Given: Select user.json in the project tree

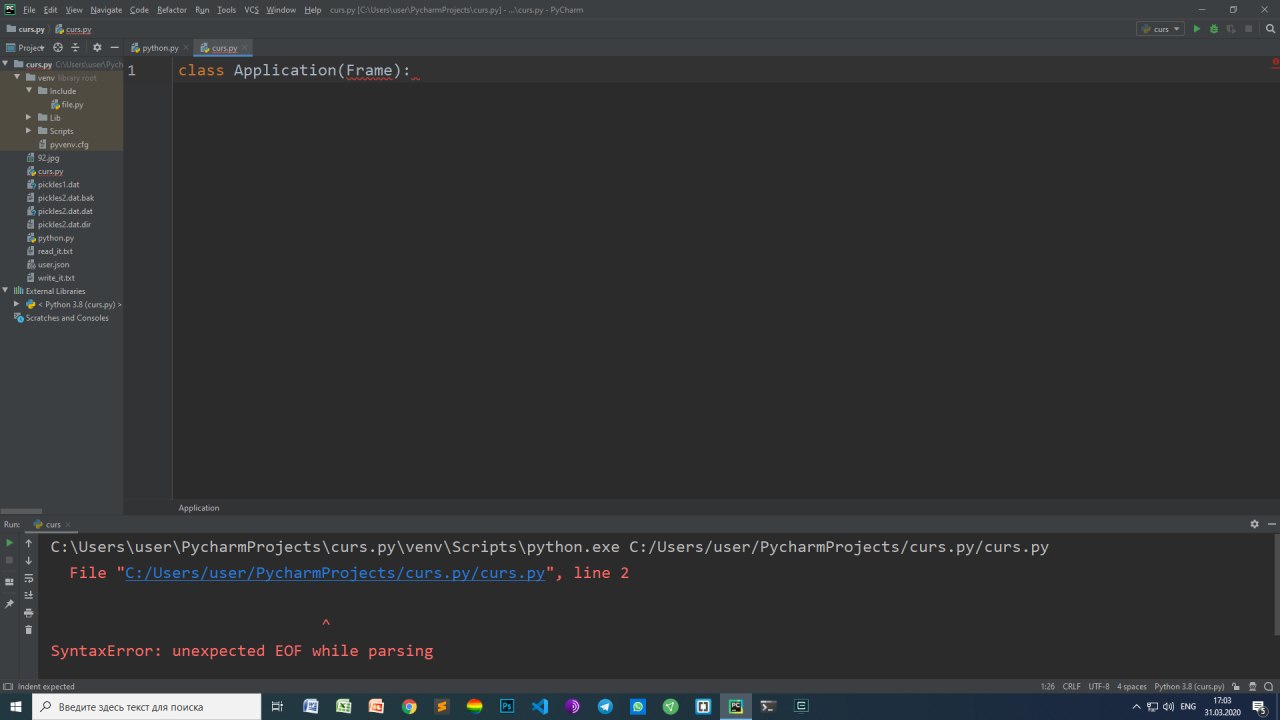Looking at the screenshot, I should pos(47,264).
